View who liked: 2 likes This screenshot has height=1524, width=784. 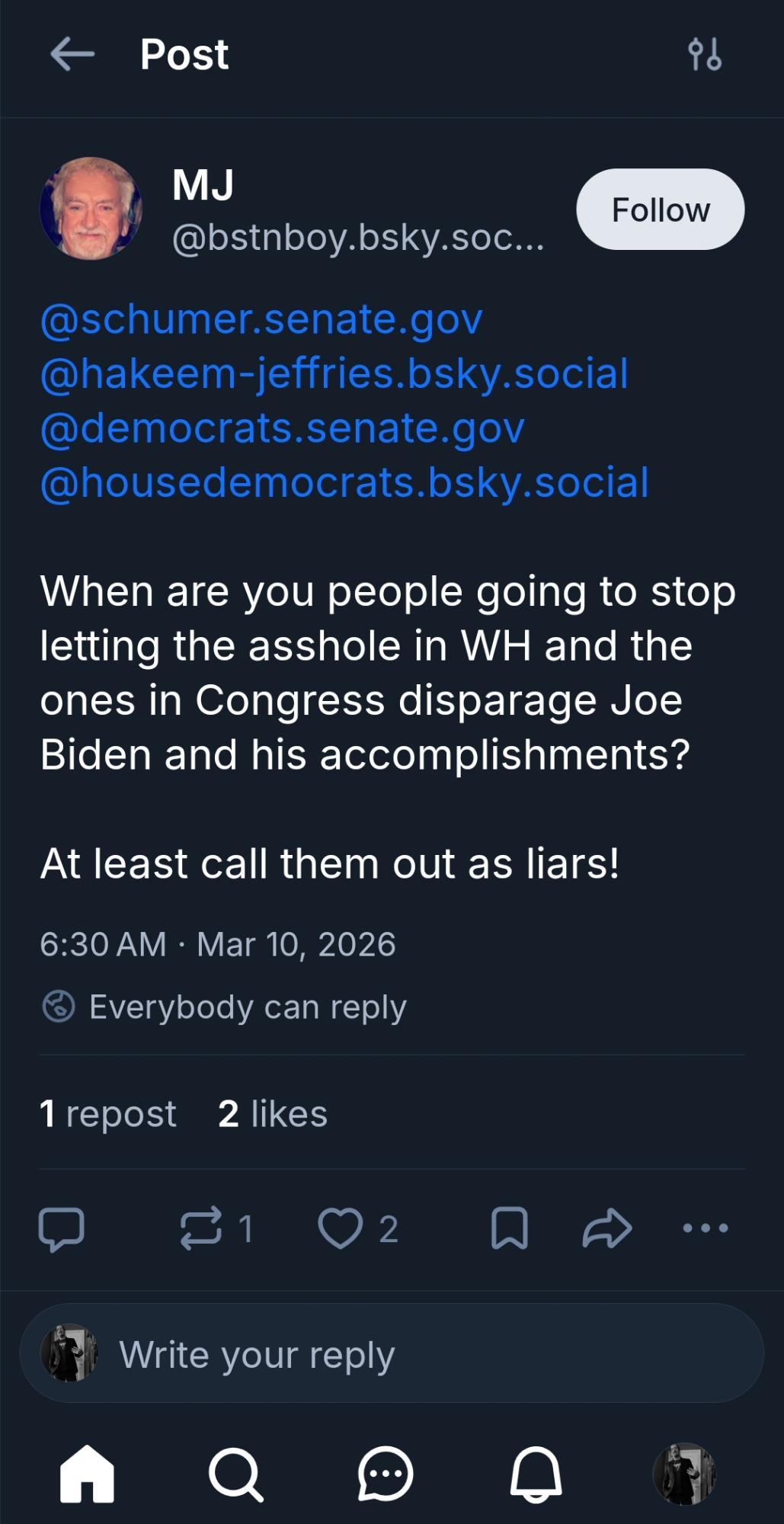(x=273, y=1114)
